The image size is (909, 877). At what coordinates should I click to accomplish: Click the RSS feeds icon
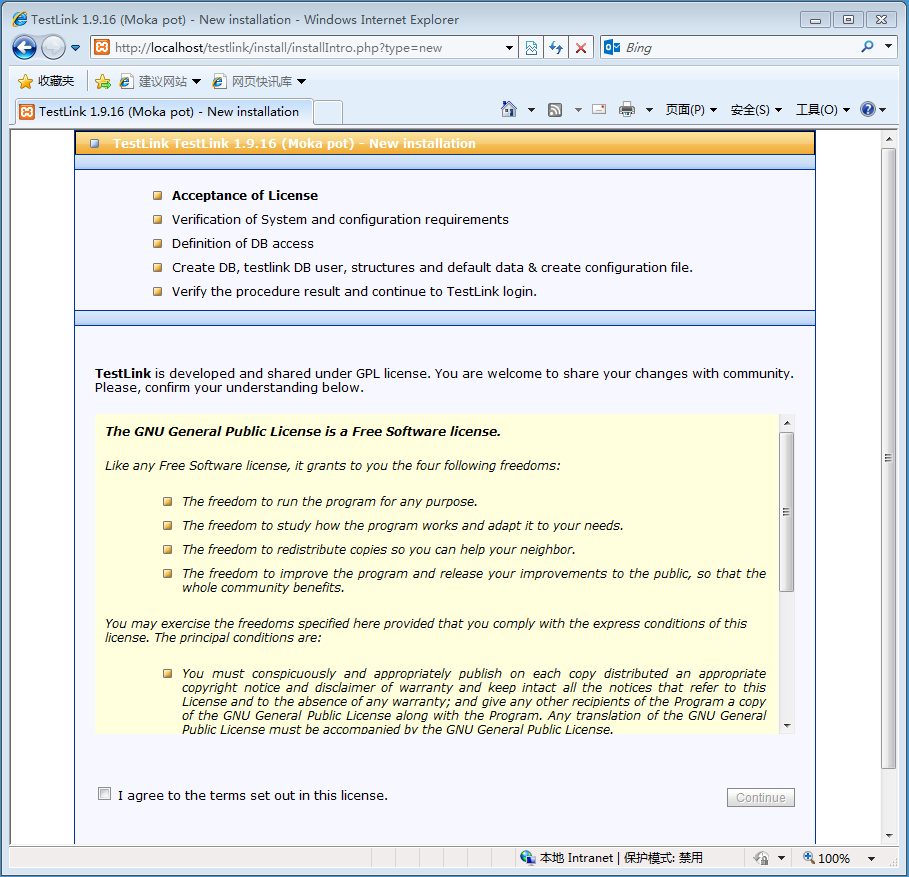coord(555,110)
